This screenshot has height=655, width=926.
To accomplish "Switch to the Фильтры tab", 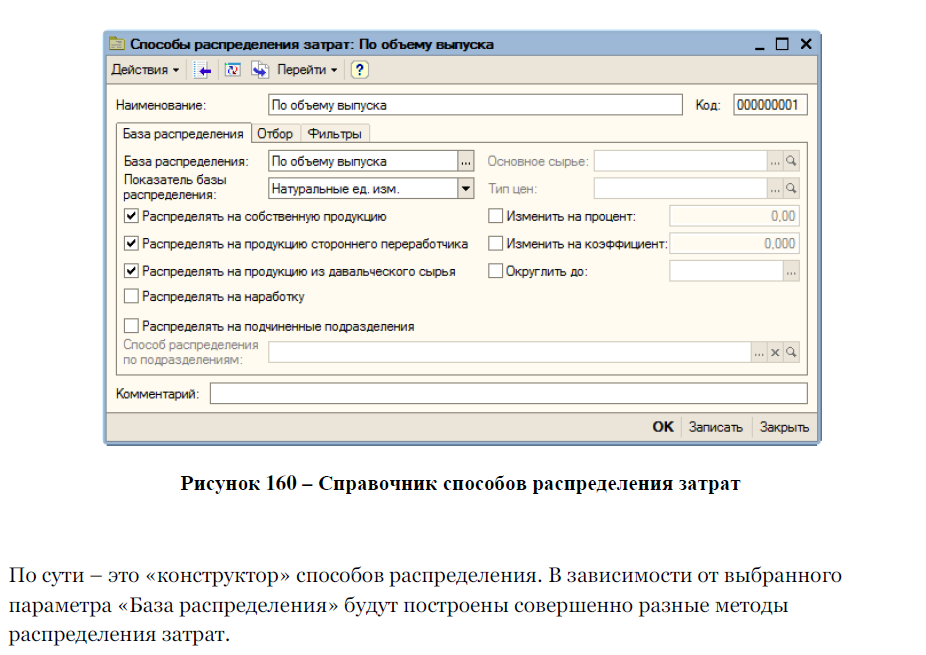I will point(335,134).
